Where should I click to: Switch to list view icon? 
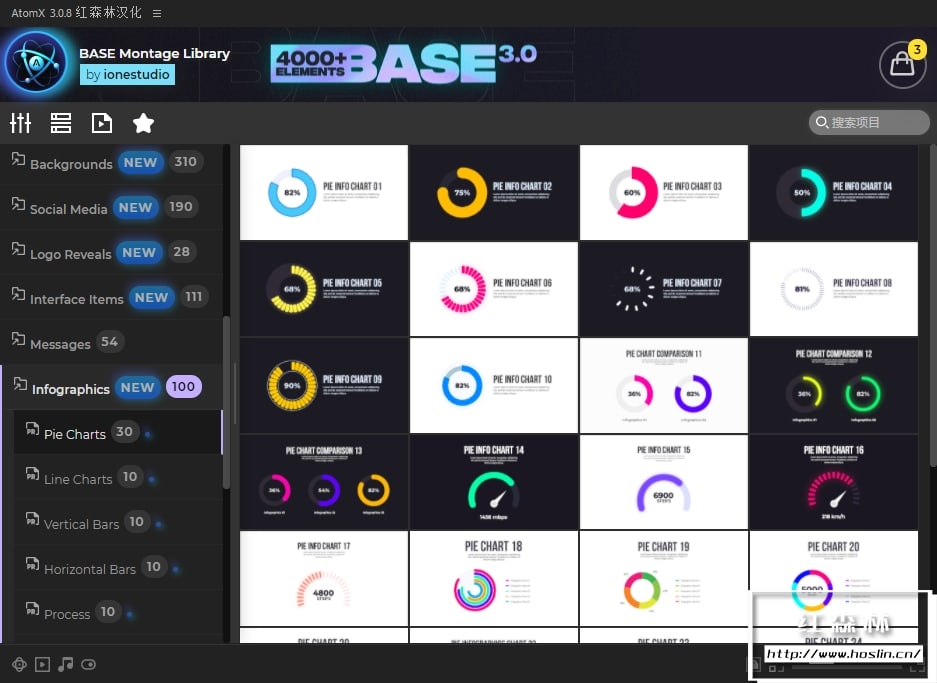click(x=61, y=123)
